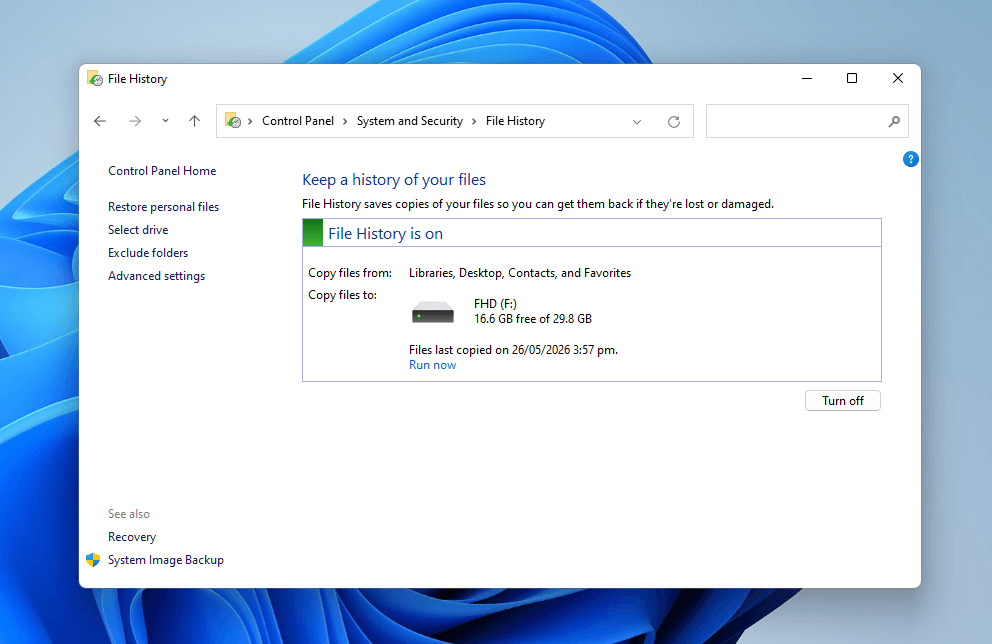The width and height of the screenshot is (992, 644).
Task: Open the Select drive link
Action: point(138,230)
